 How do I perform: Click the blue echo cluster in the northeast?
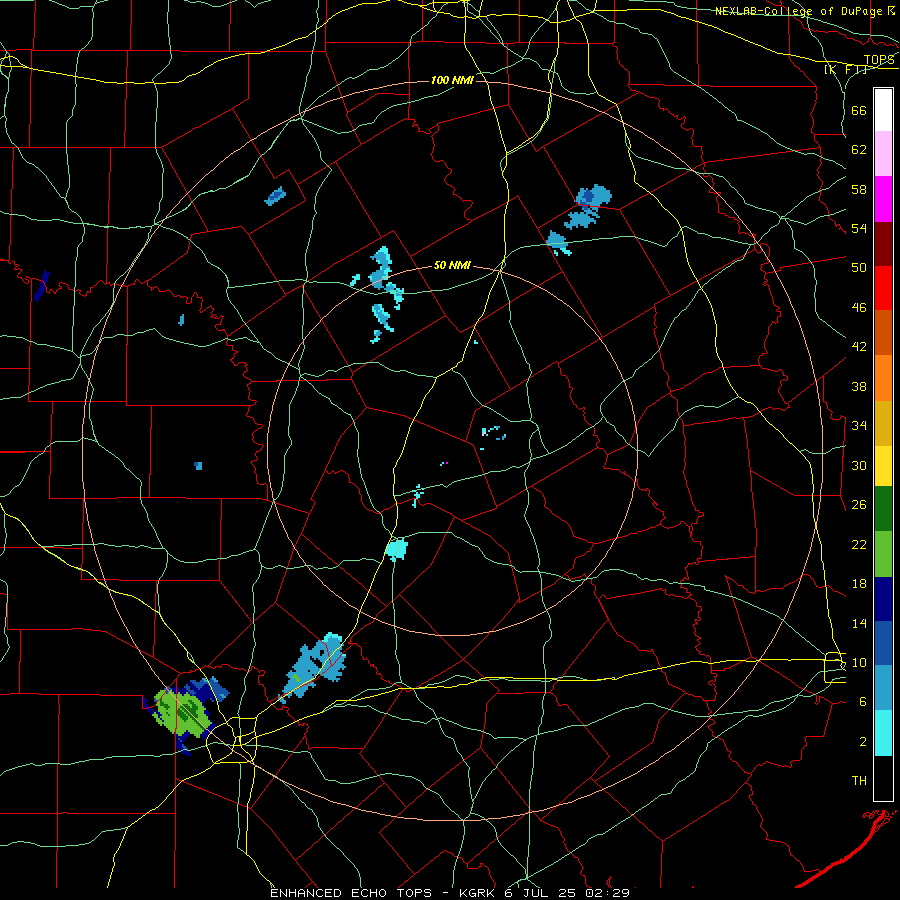point(587,207)
